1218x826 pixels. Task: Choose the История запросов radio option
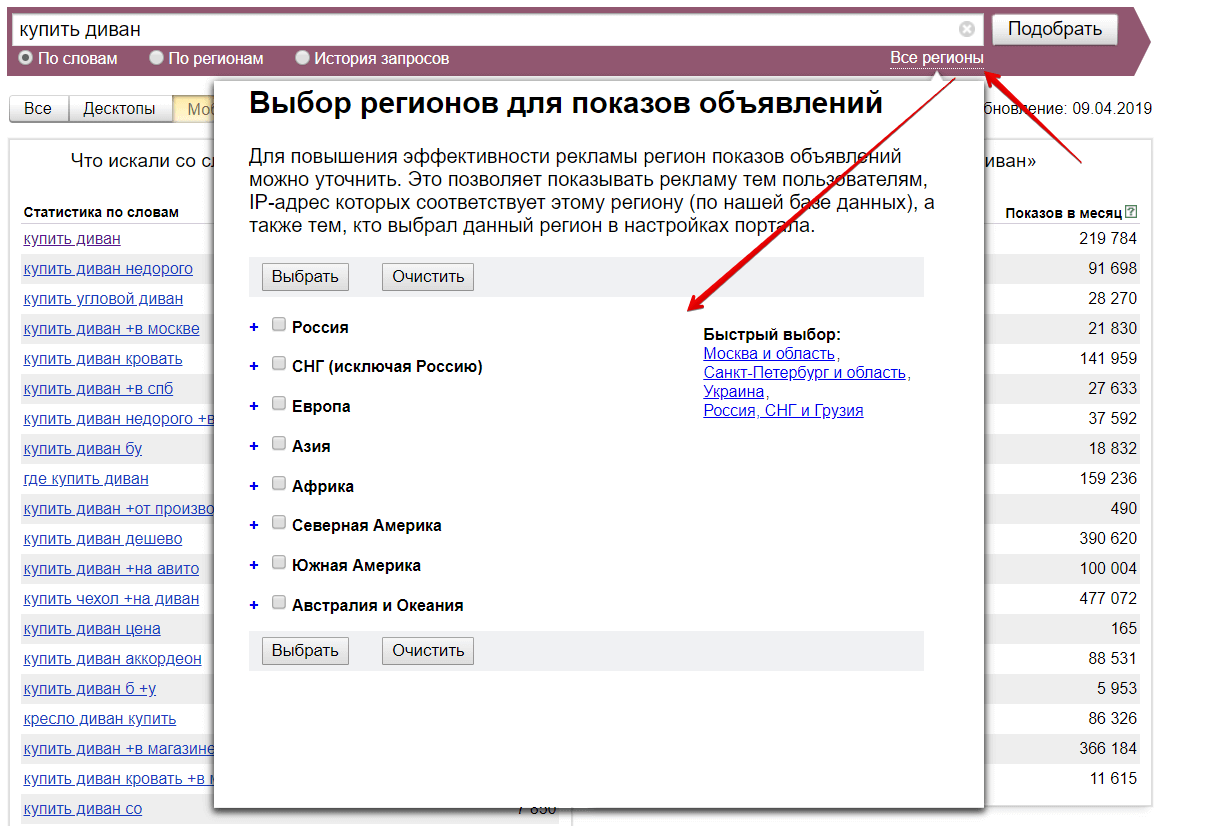point(302,58)
